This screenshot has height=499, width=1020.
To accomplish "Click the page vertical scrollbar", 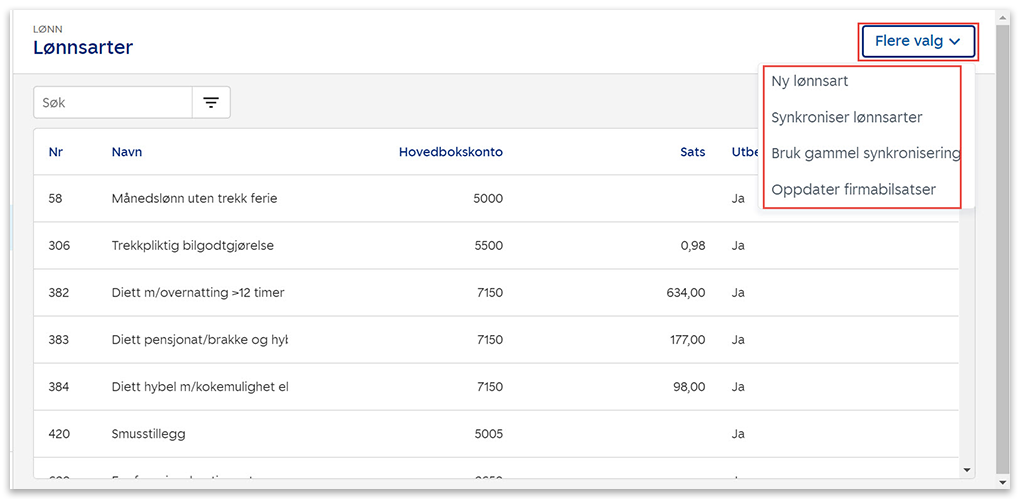I will [x=1002, y=250].
